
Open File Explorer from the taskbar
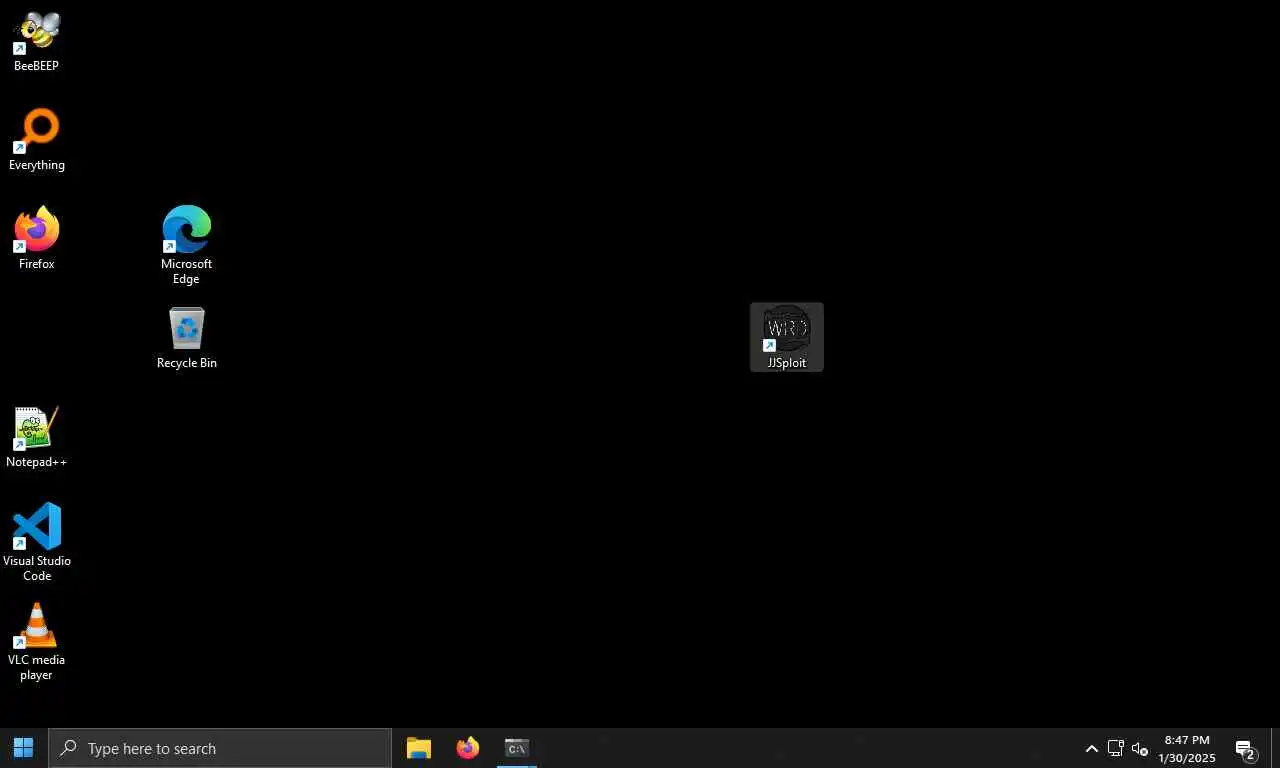click(419, 748)
